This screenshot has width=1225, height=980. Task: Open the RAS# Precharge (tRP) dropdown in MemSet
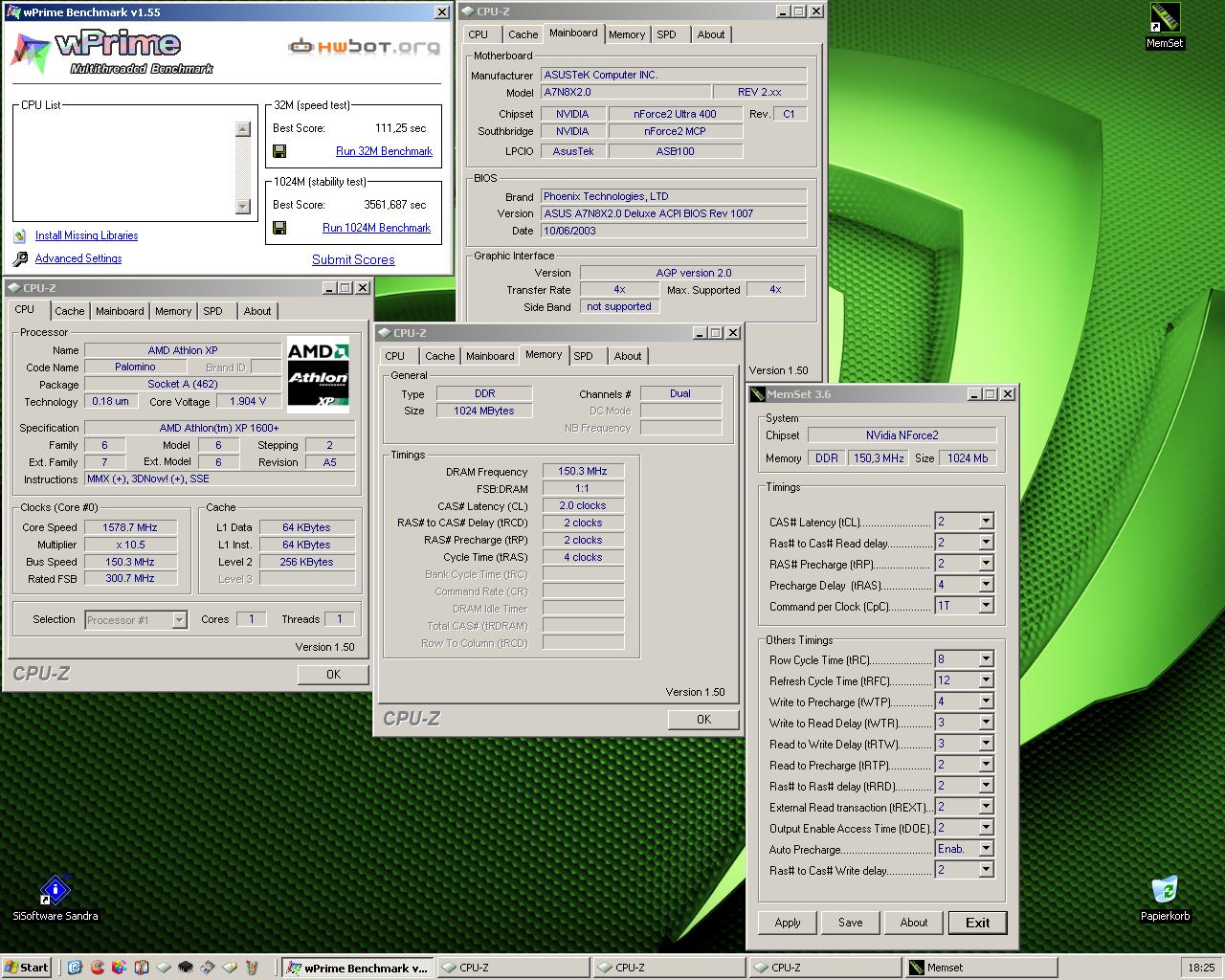coord(986,564)
